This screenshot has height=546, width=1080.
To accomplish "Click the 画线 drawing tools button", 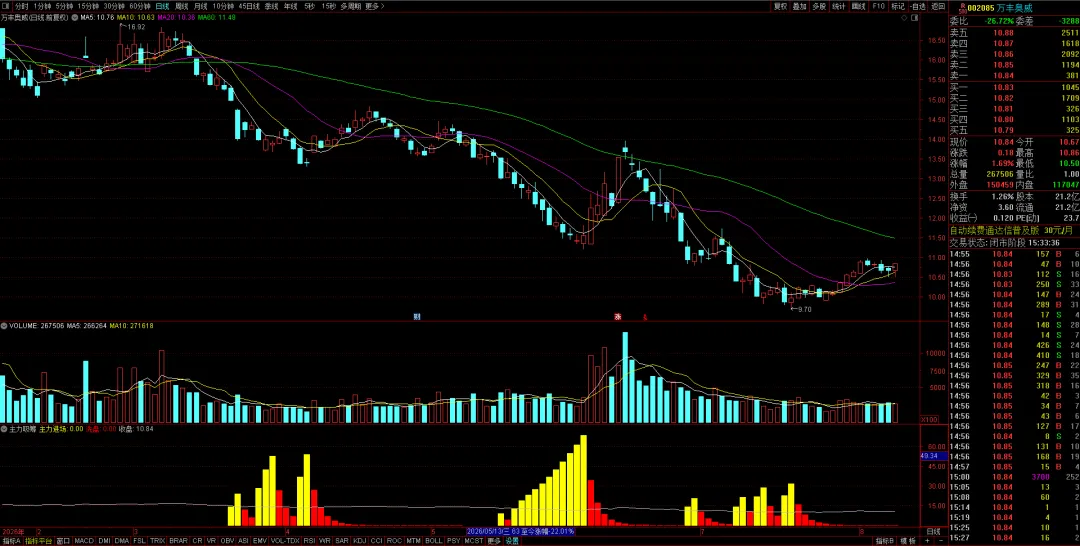I will coord(858,6).
